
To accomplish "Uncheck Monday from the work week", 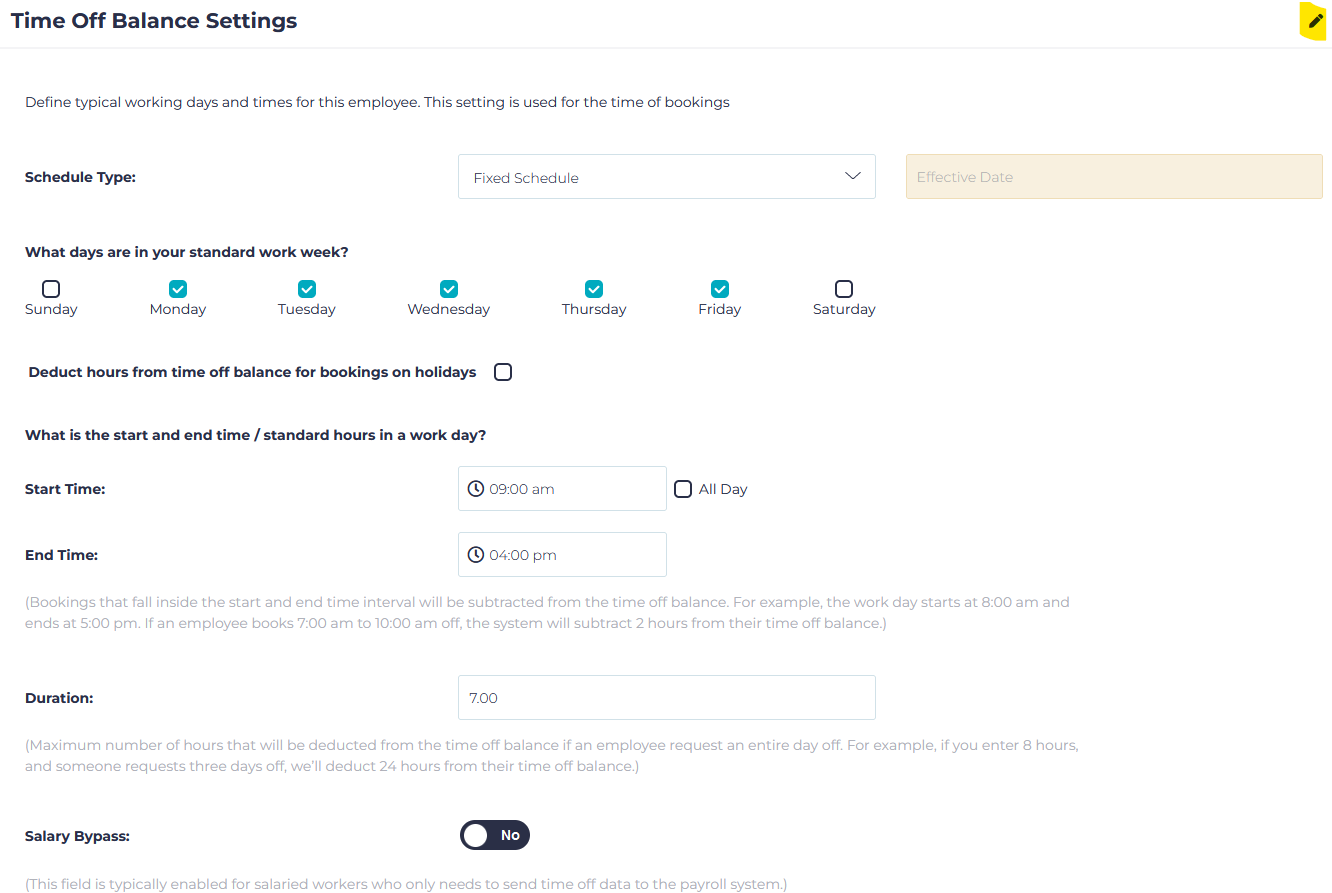I will tap(177, 289).
